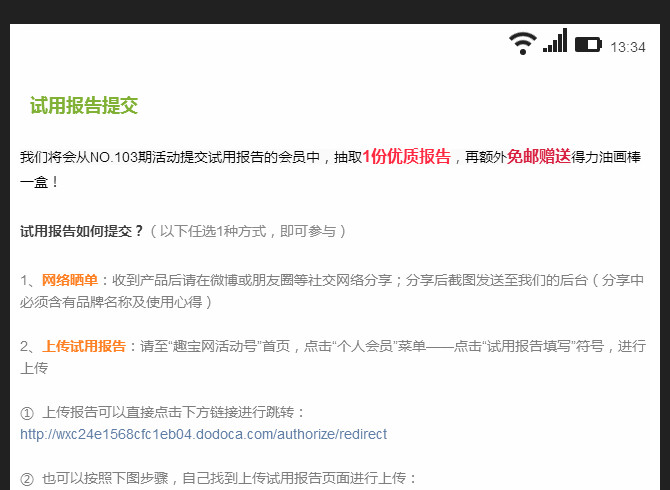Click the circled number ① marker
670x490 pixels.
coord(27,413)
